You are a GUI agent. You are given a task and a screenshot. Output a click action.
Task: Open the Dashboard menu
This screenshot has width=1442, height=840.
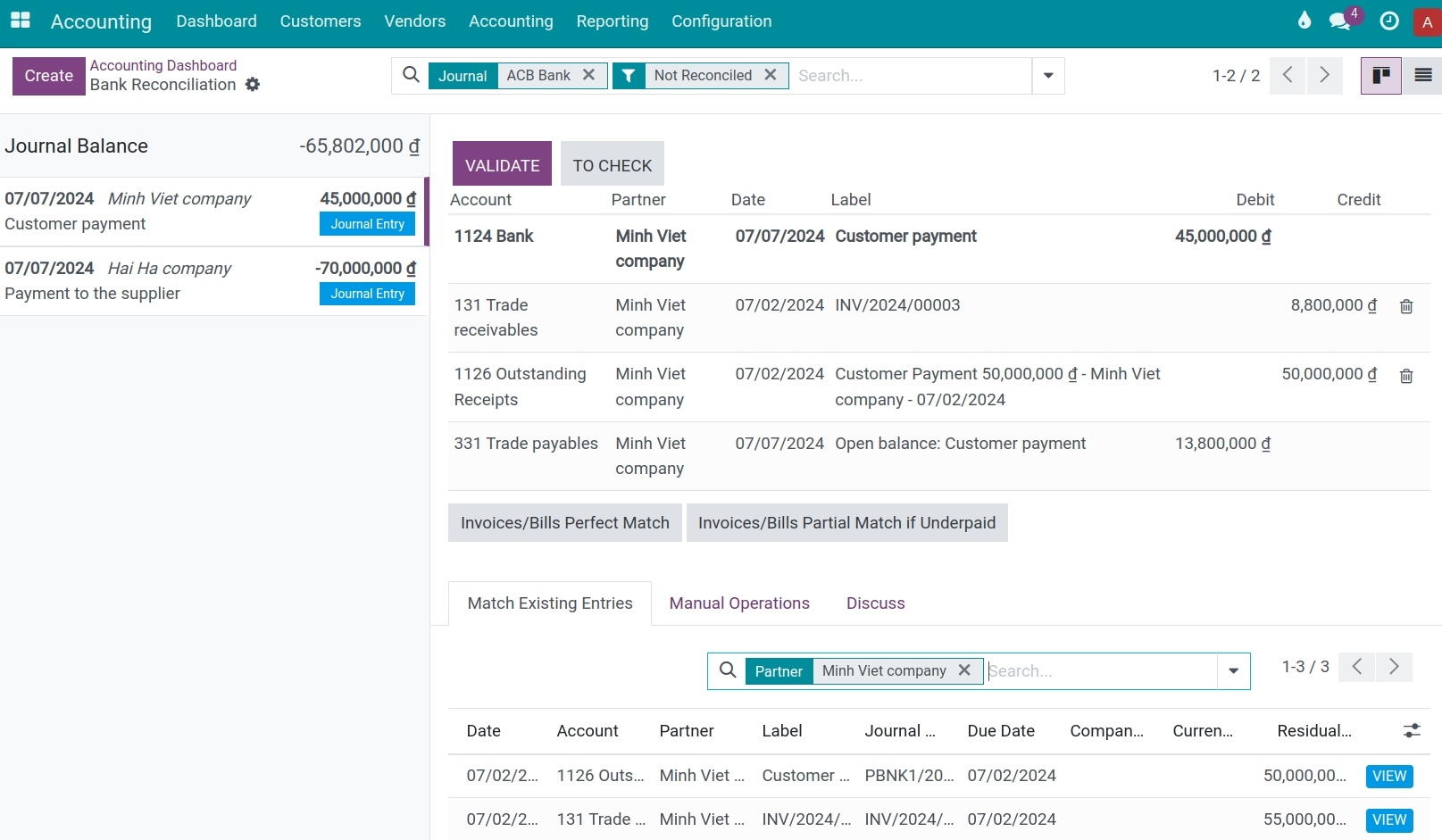tap(216, 21)
